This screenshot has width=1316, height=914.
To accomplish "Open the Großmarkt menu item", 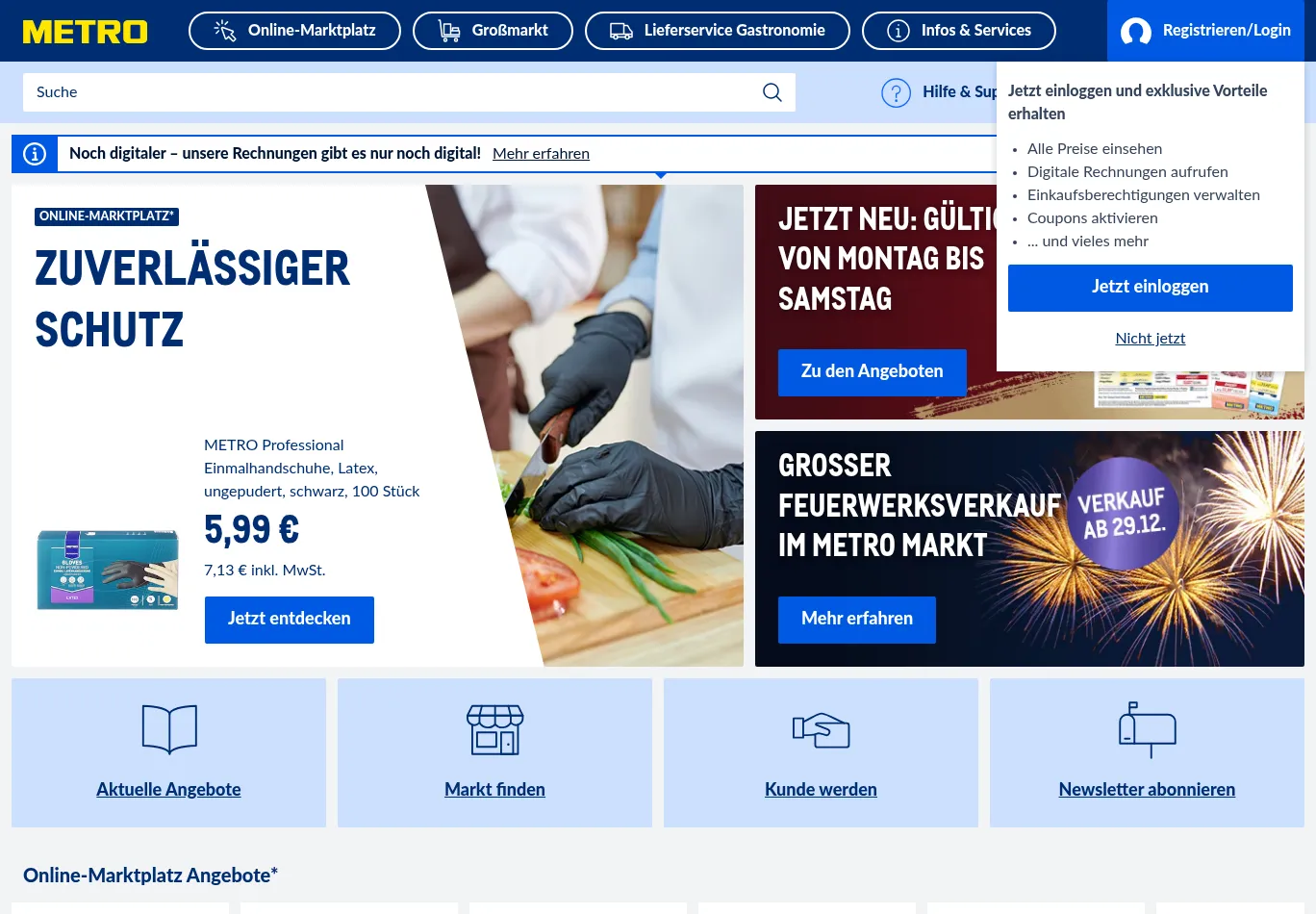I will [493, 31].
